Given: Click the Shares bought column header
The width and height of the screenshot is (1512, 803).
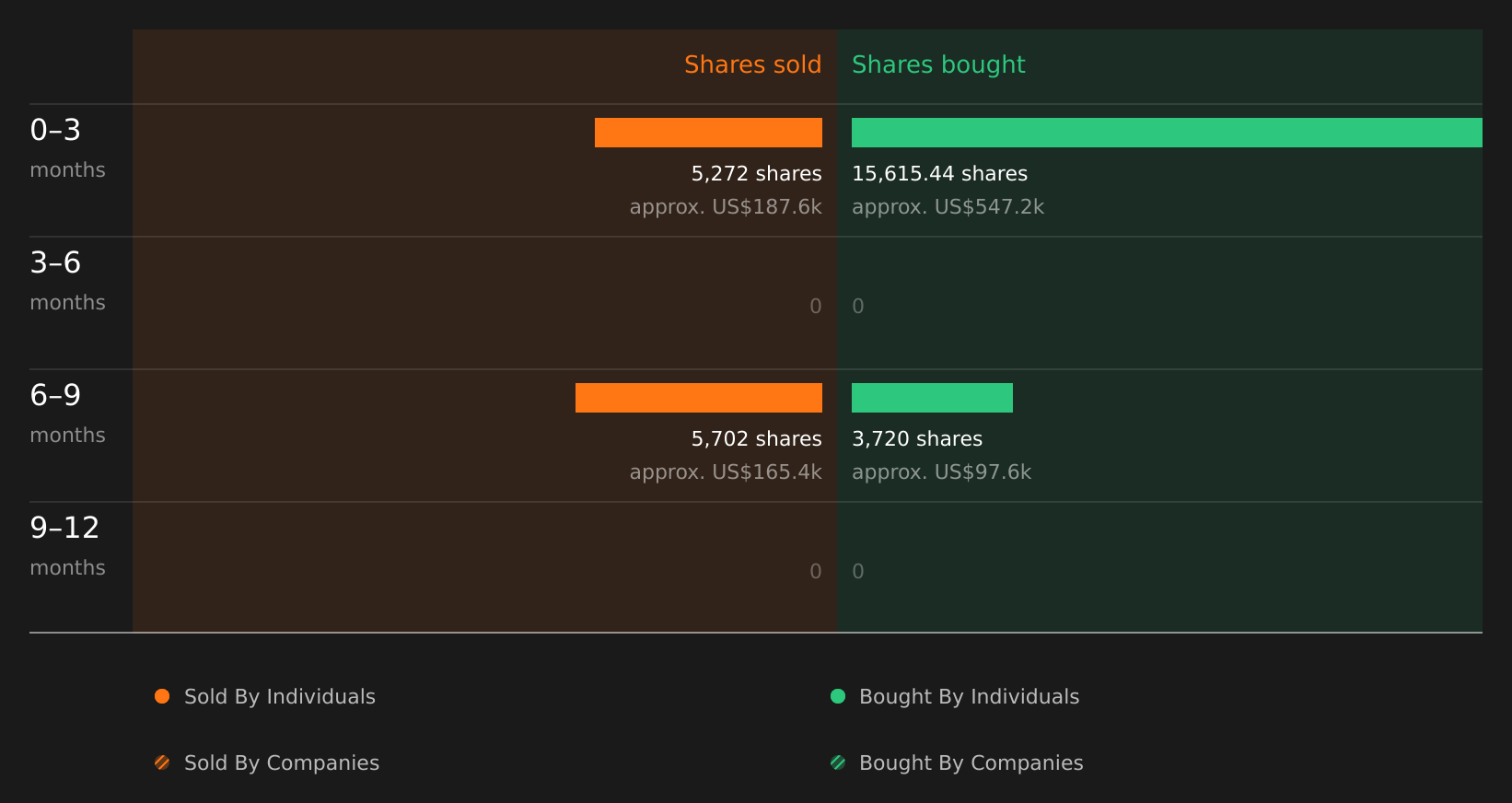Looking at the screenshot, I should (938, 65).
